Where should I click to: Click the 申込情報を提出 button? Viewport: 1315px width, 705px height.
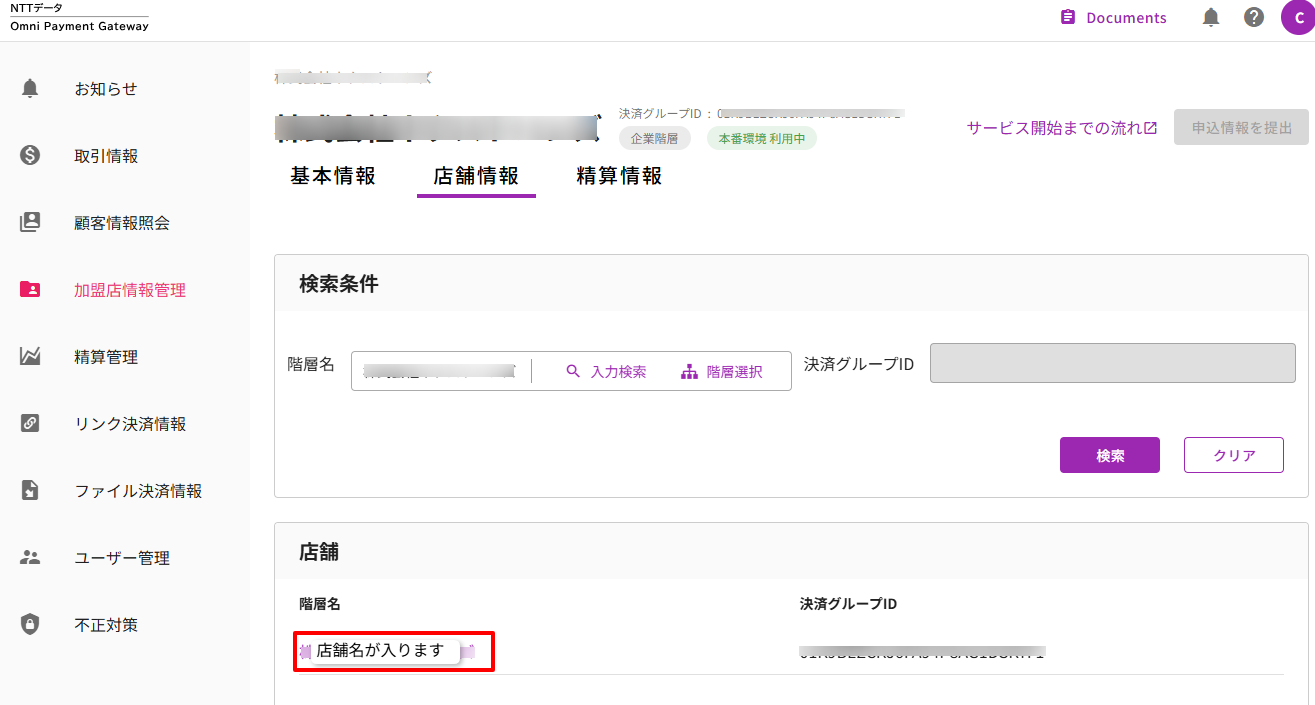(1241, 128)
